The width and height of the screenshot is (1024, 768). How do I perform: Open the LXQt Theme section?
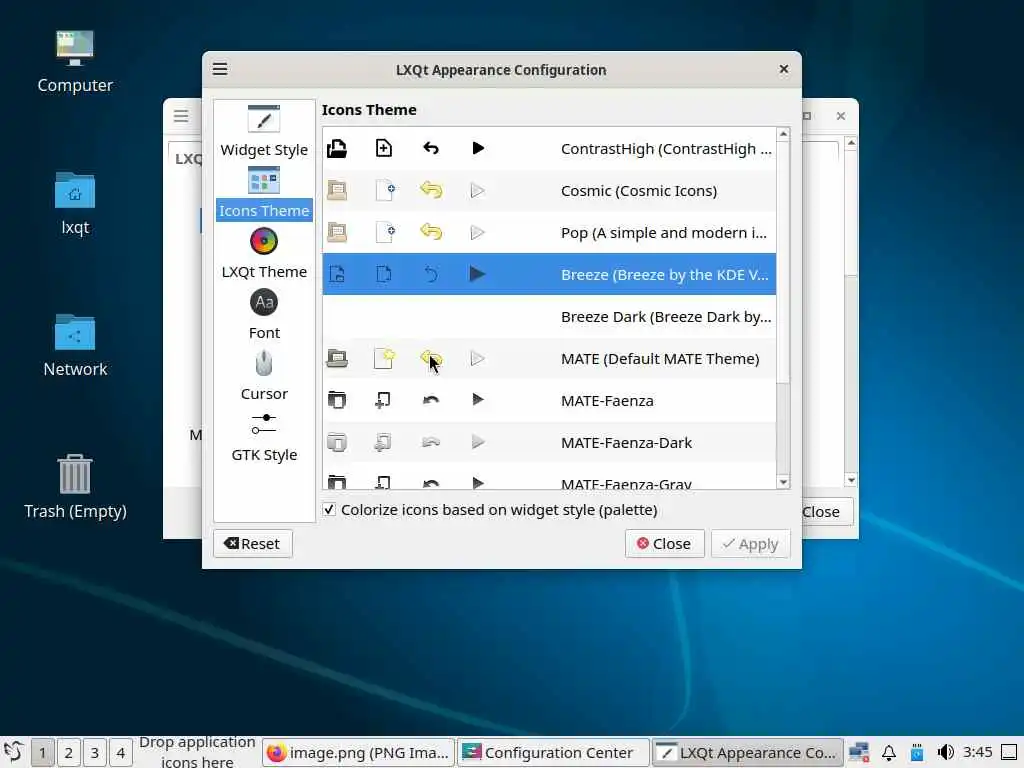(x=264, y=253)
